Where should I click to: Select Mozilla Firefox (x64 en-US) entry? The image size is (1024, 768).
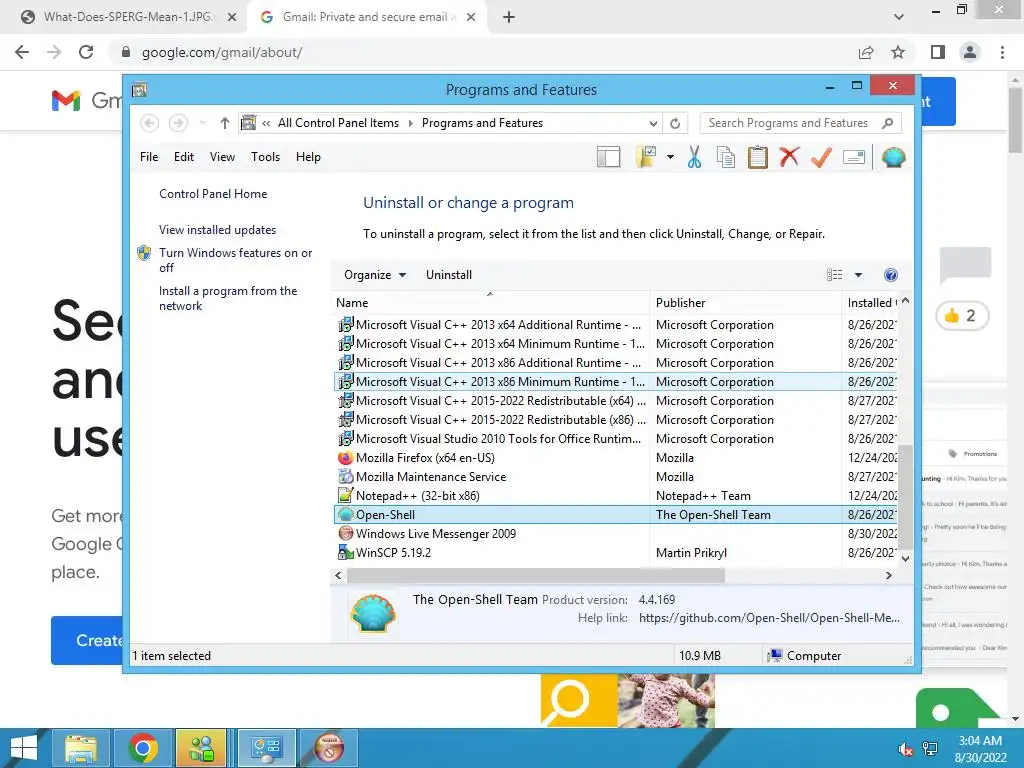(x=615, y=458)
